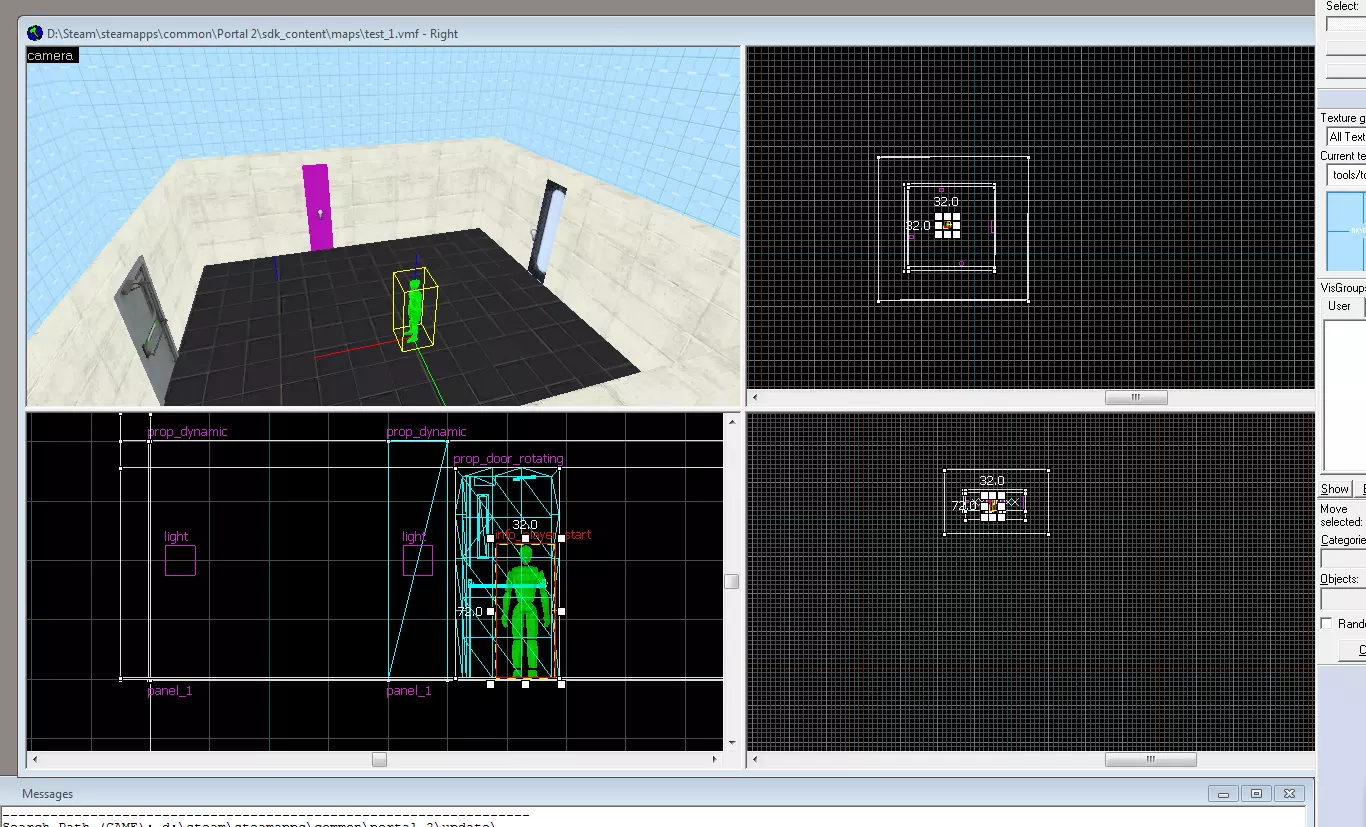1366x827 pixels.
Task: Click the green player model in the 3D camera view
Action: tap(415, 308)
